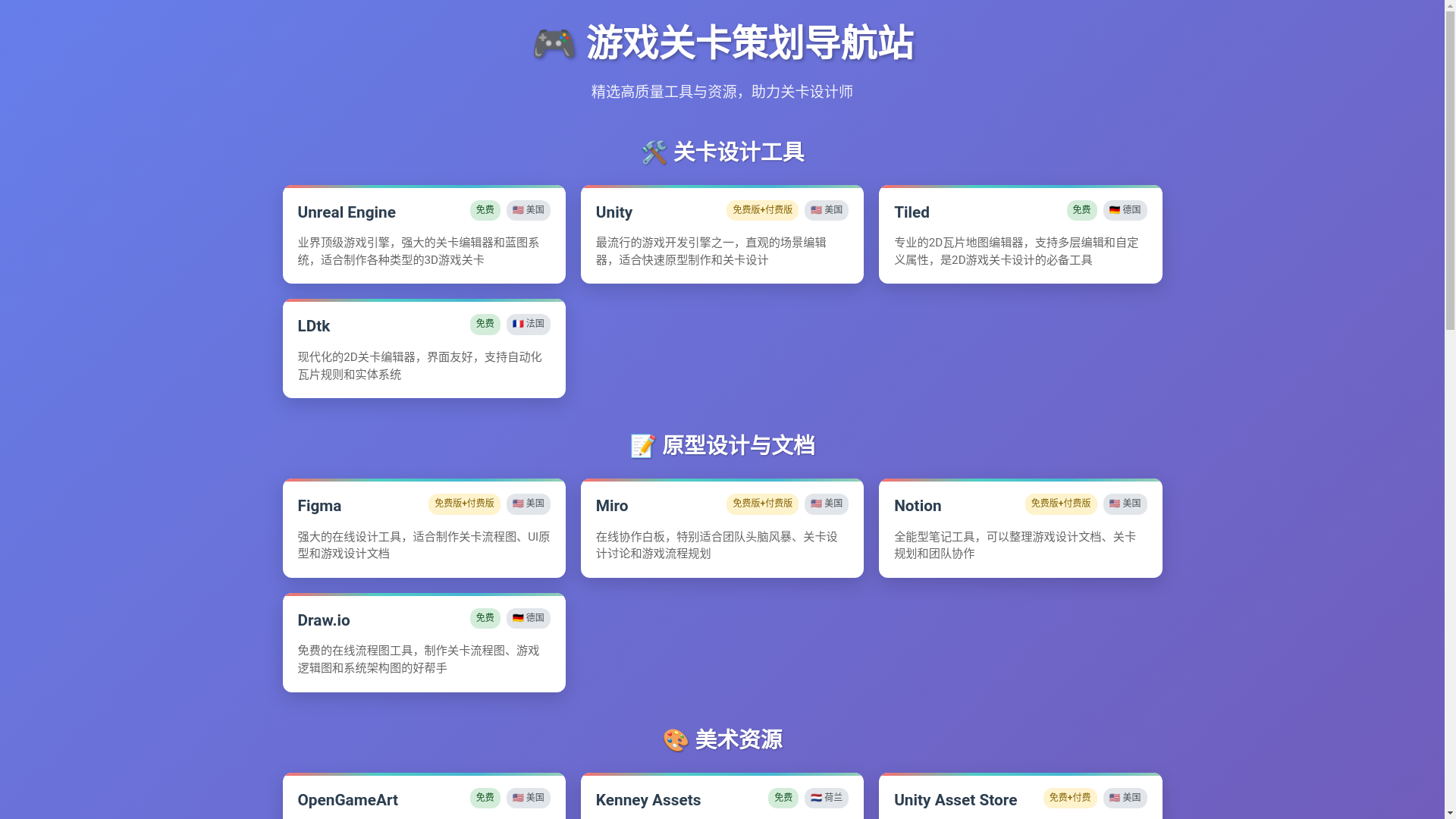1456x819 pixels.
Task: Click the 免费 badge on Tiled card
Action: [1081, 210]
